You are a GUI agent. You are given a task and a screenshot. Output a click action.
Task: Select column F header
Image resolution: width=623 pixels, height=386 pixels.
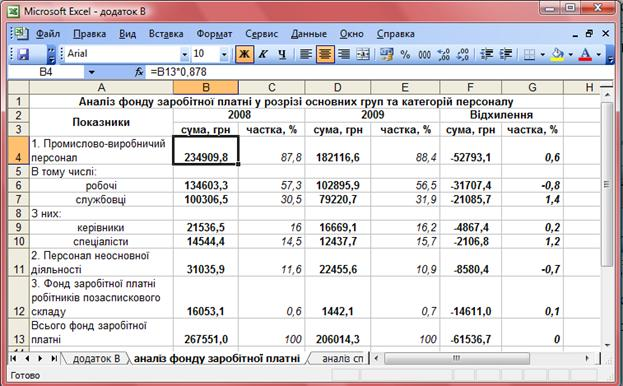[x=470, y=87]
